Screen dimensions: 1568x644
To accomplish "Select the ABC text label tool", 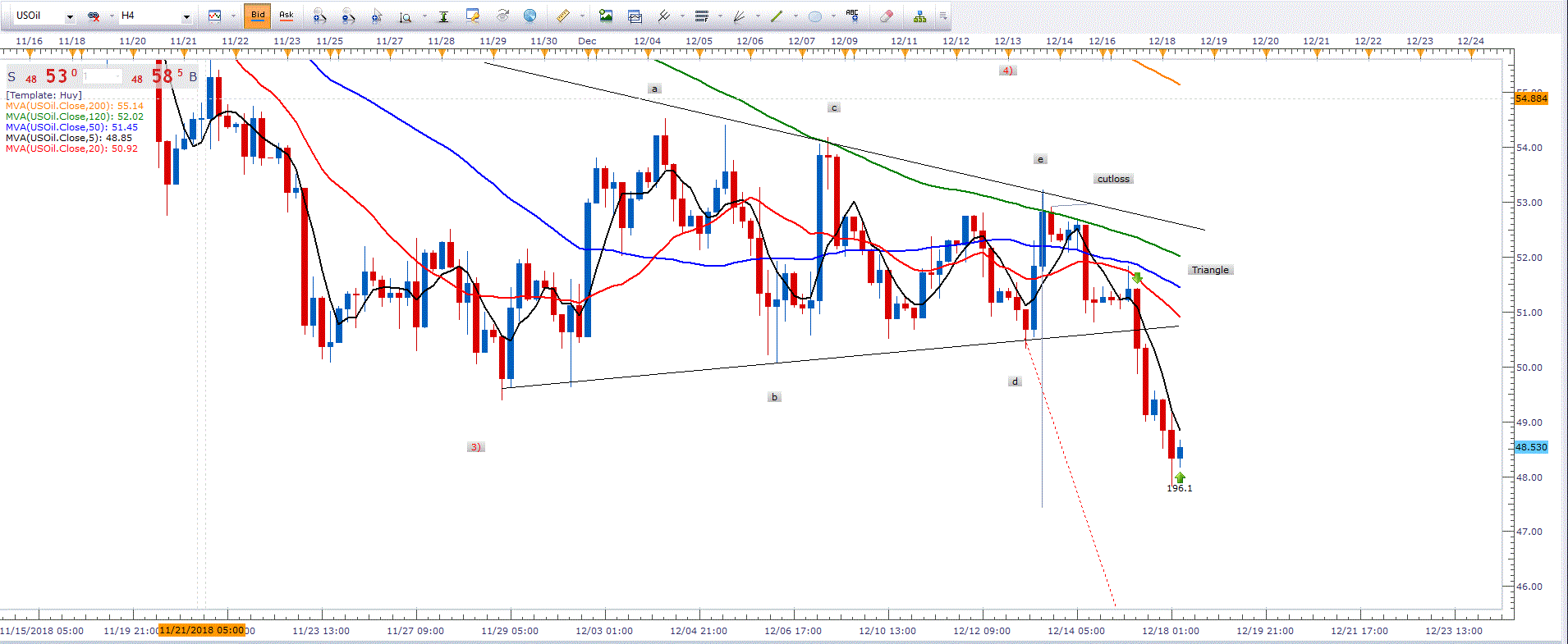I will [852, 16].
